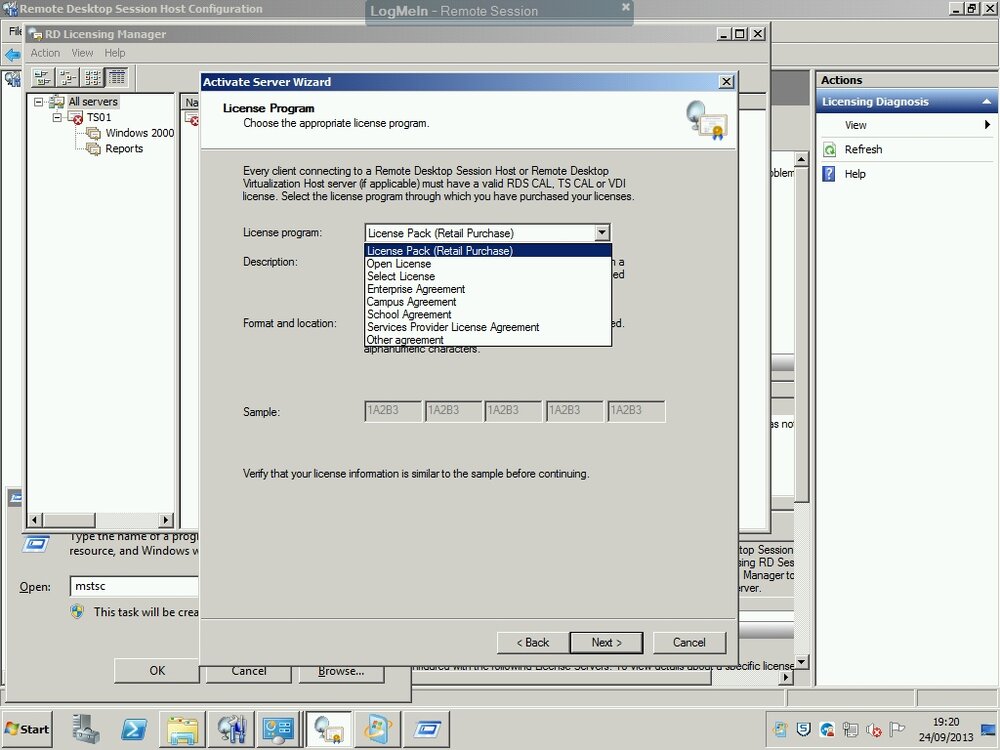Click diagnosis pane scroll-up arrow
The height and width of the screenshot is (750, 1000).
pyautogui.click(x=801, y=158)
